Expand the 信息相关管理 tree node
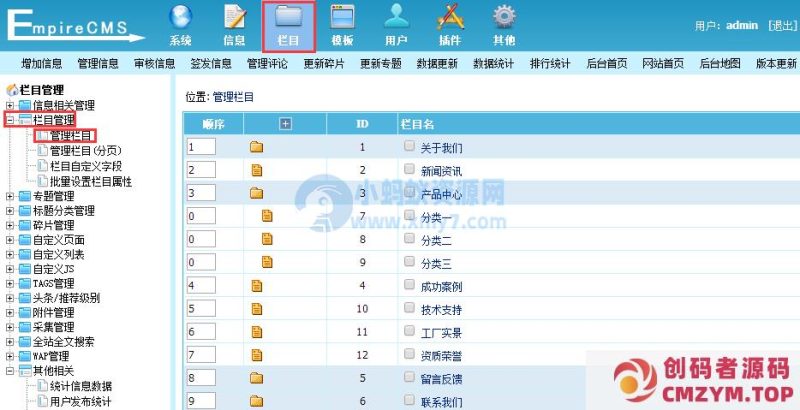 pos(10,106)
